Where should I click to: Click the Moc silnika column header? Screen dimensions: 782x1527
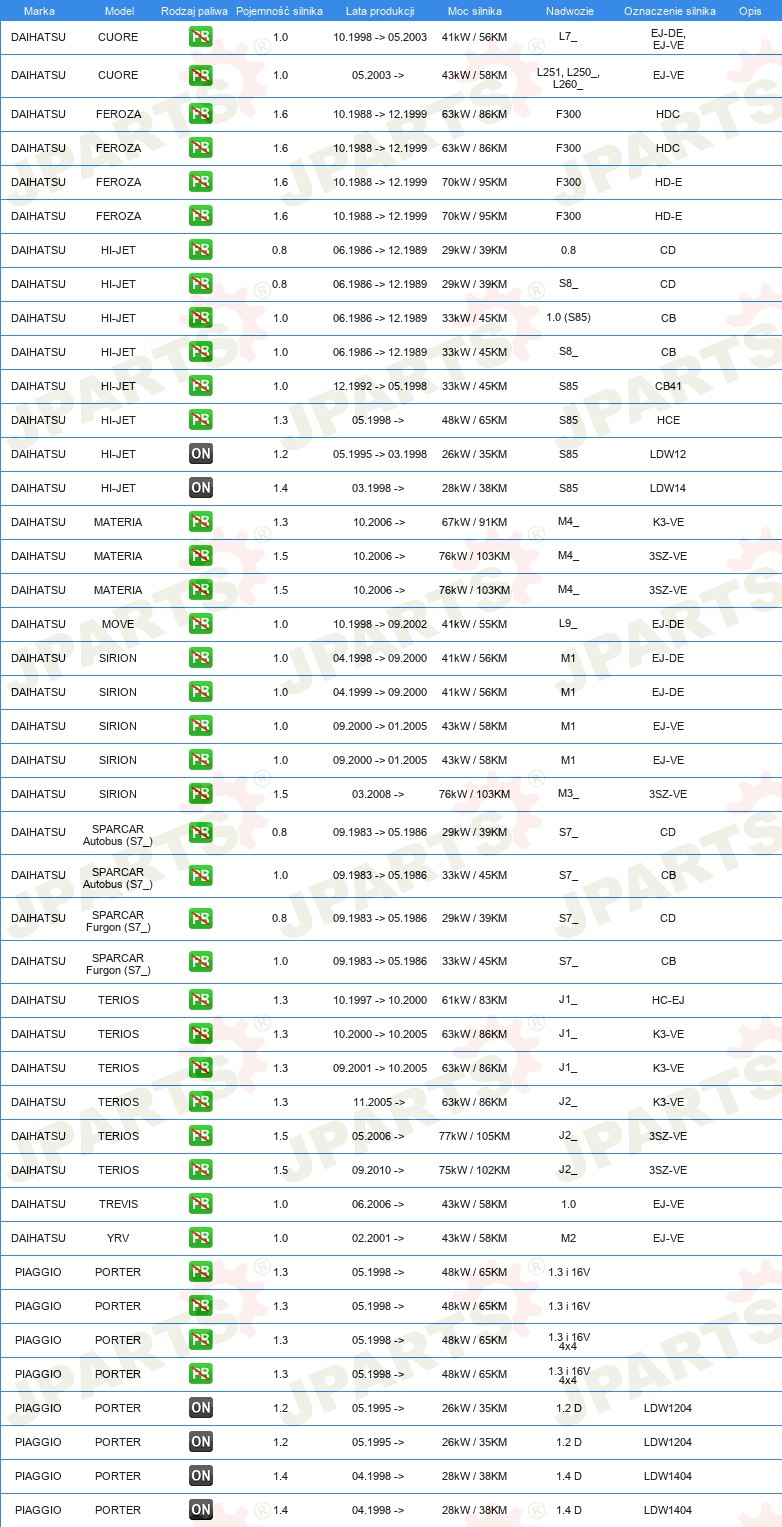(x=475, y=11)
